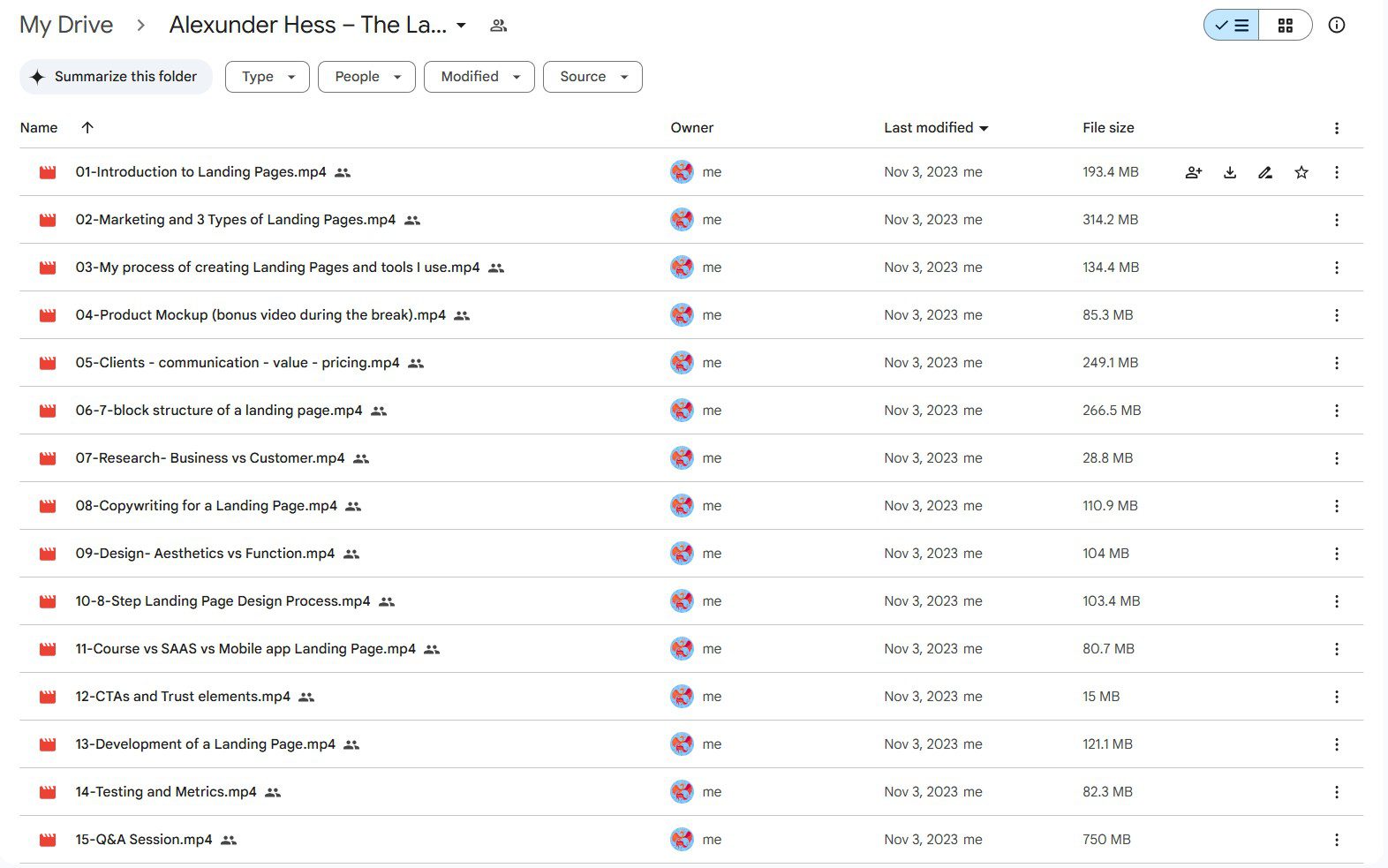Click the 750 MB file size value

point(1106,840)
